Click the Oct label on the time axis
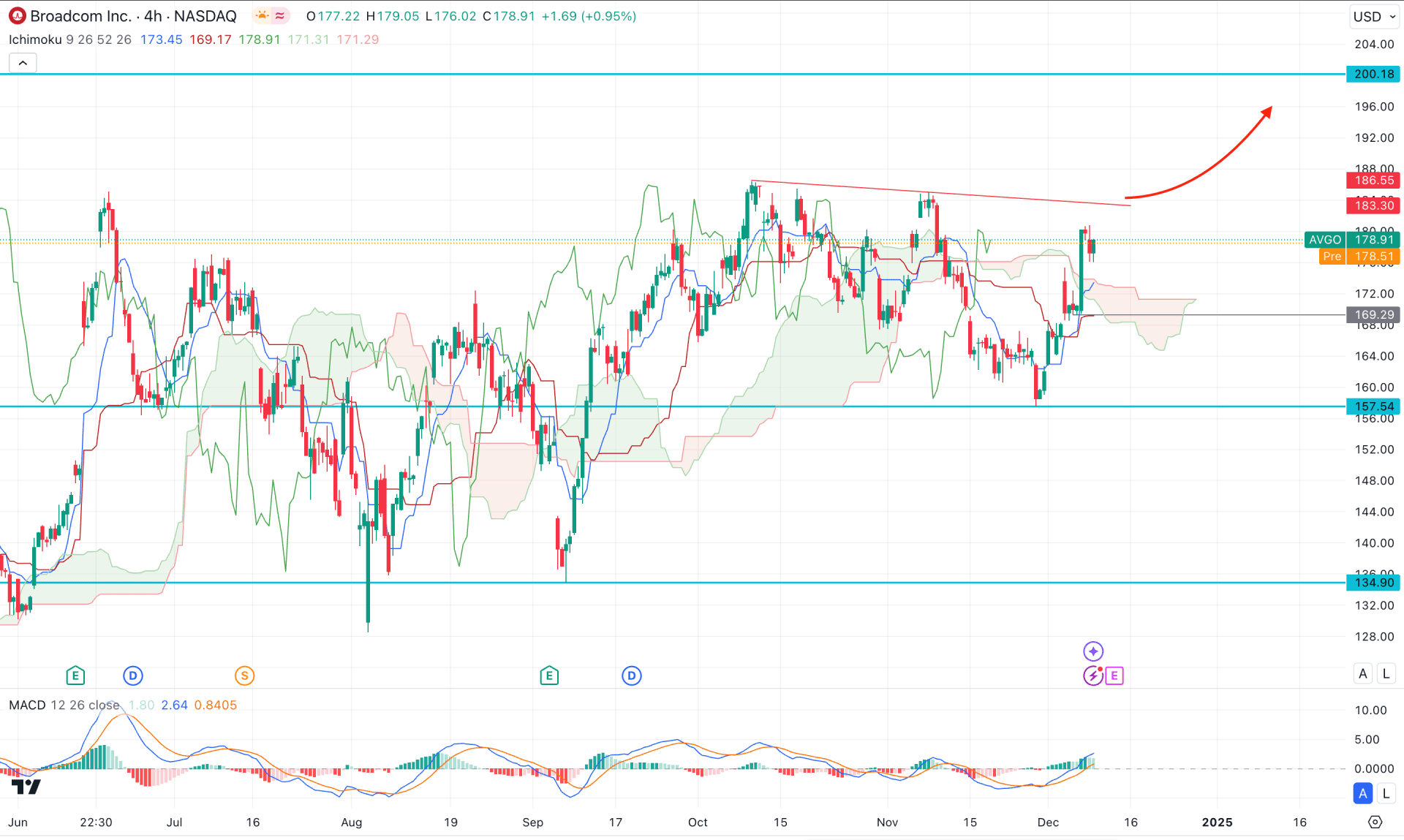 698,822
